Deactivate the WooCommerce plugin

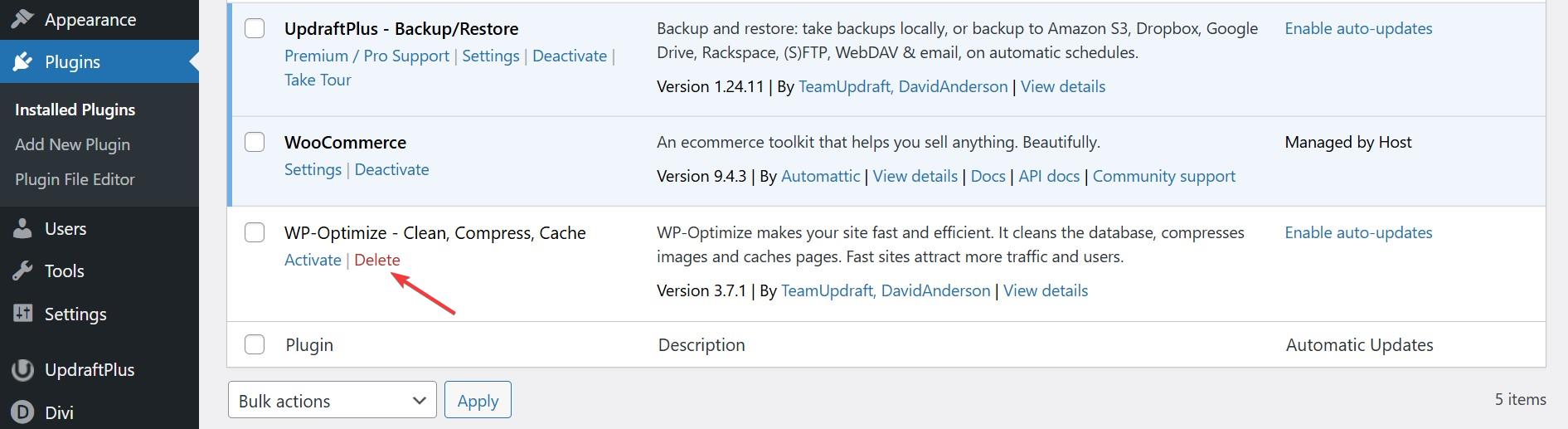tap(392, 169)
